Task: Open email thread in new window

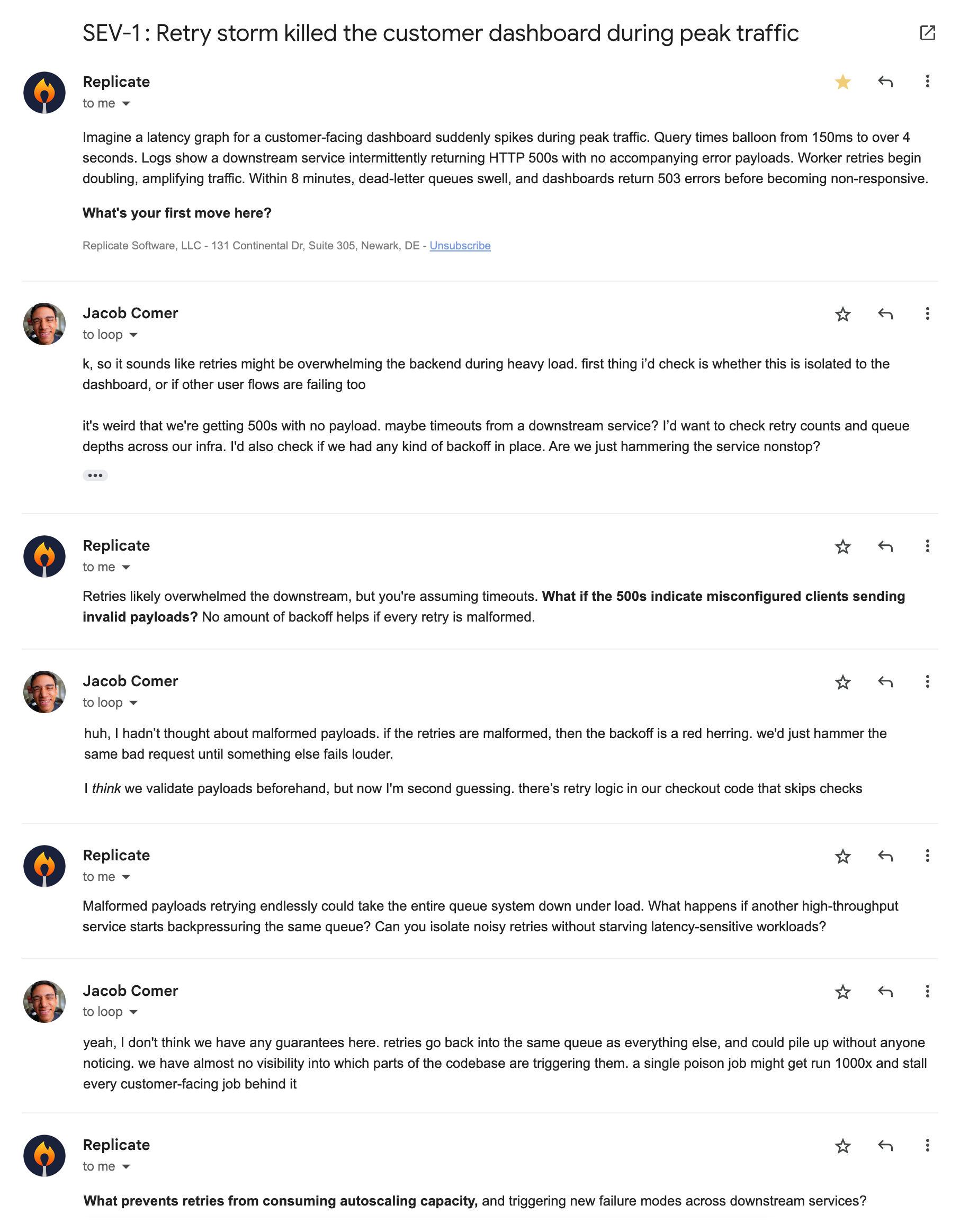Action: 927,33
